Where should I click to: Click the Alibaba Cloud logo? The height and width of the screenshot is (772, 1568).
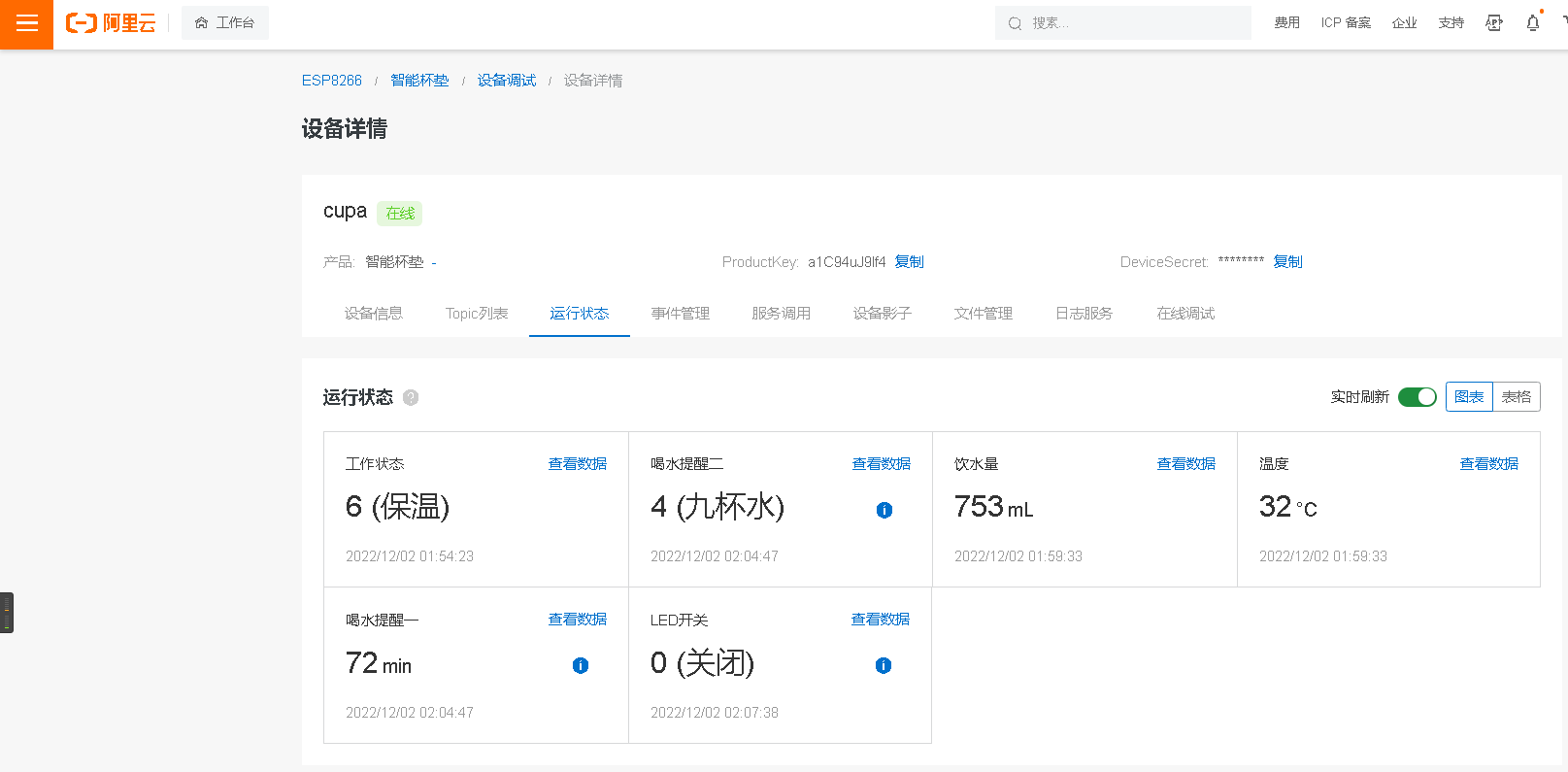[111, 23]
